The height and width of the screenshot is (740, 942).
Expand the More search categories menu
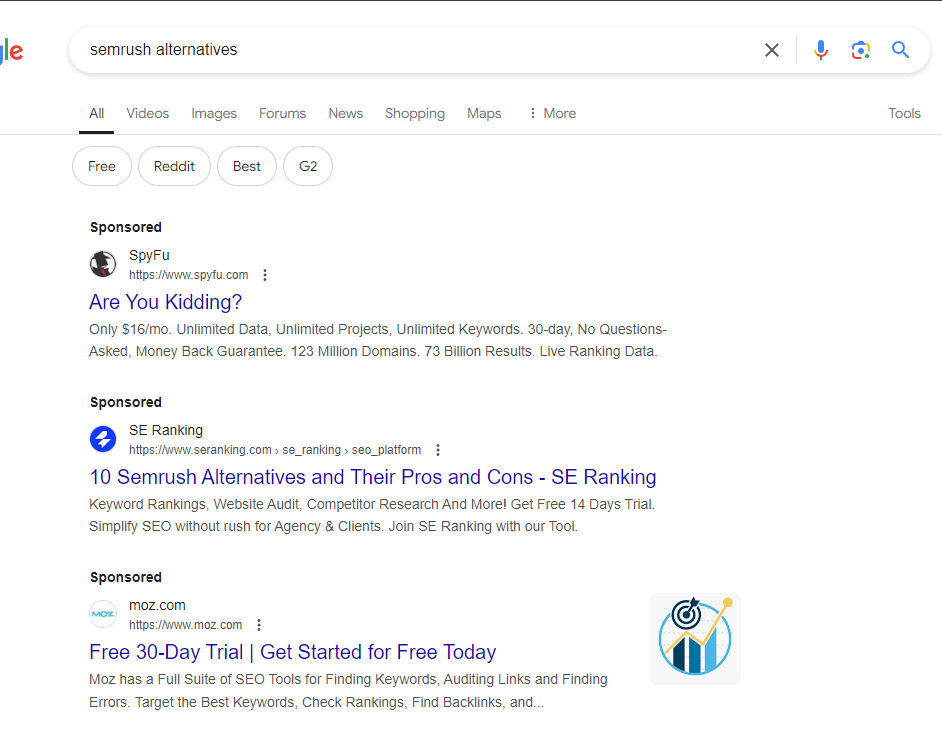coord(552,114)
